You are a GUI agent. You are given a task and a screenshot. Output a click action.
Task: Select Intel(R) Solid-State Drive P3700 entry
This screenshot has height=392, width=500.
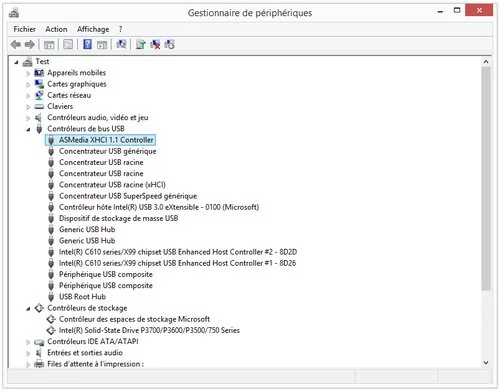point(149,330)
